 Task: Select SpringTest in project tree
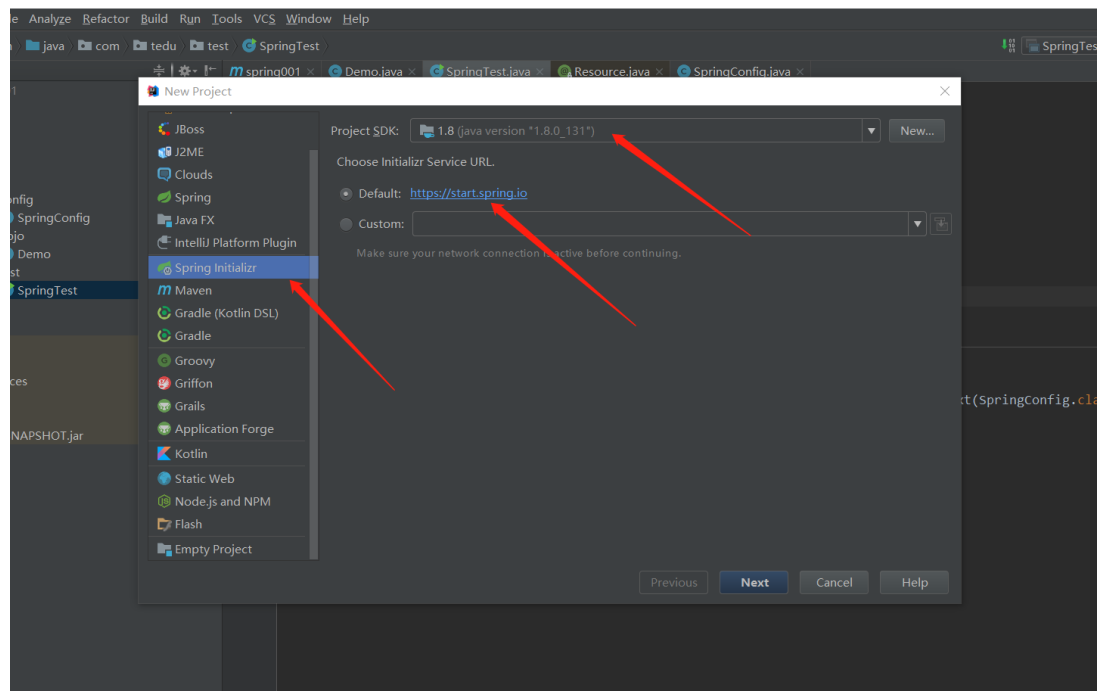click(46, 290)
